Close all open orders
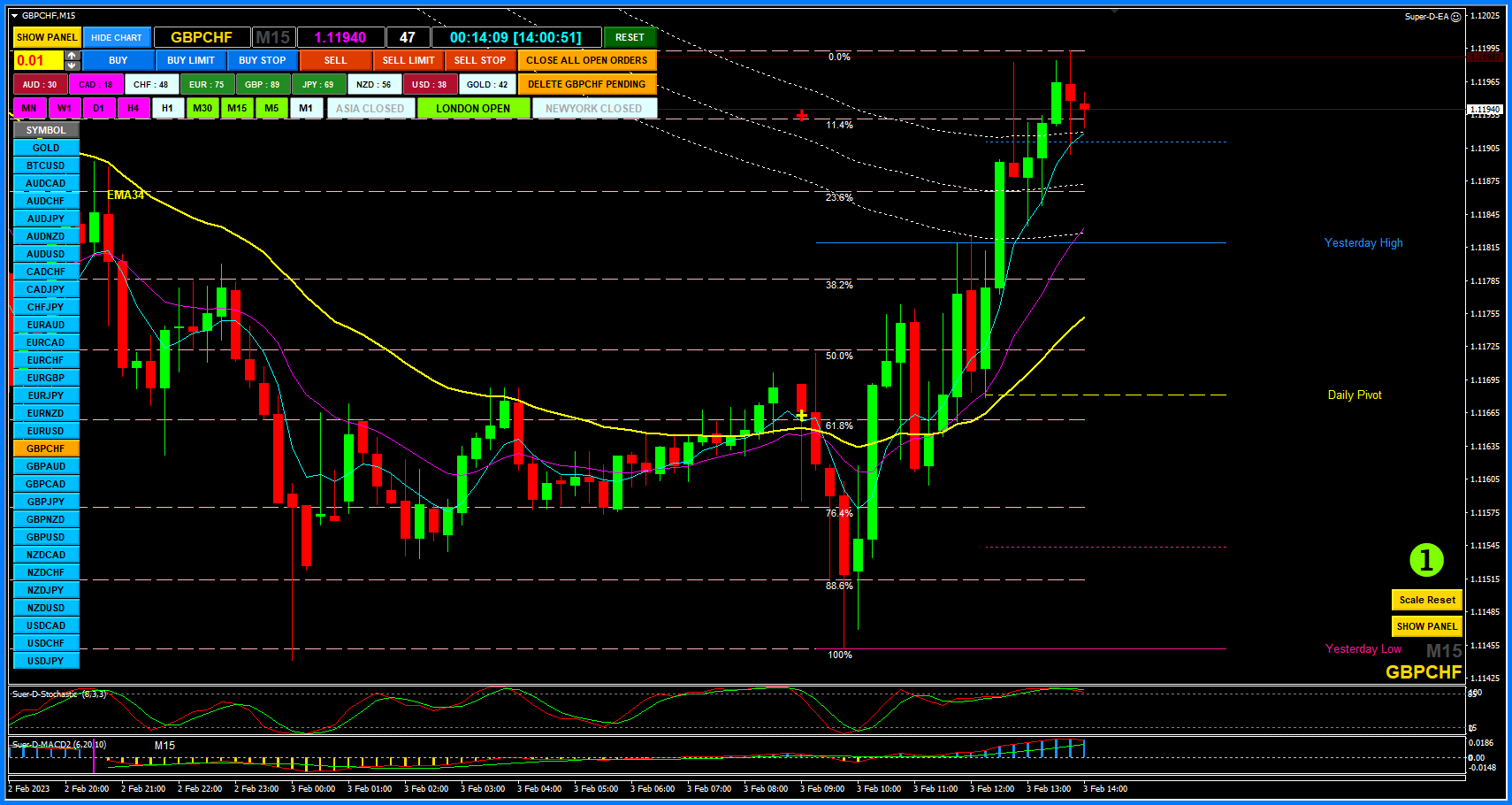This screenshot has width=1512, height=805. click(x=586, y=61)
